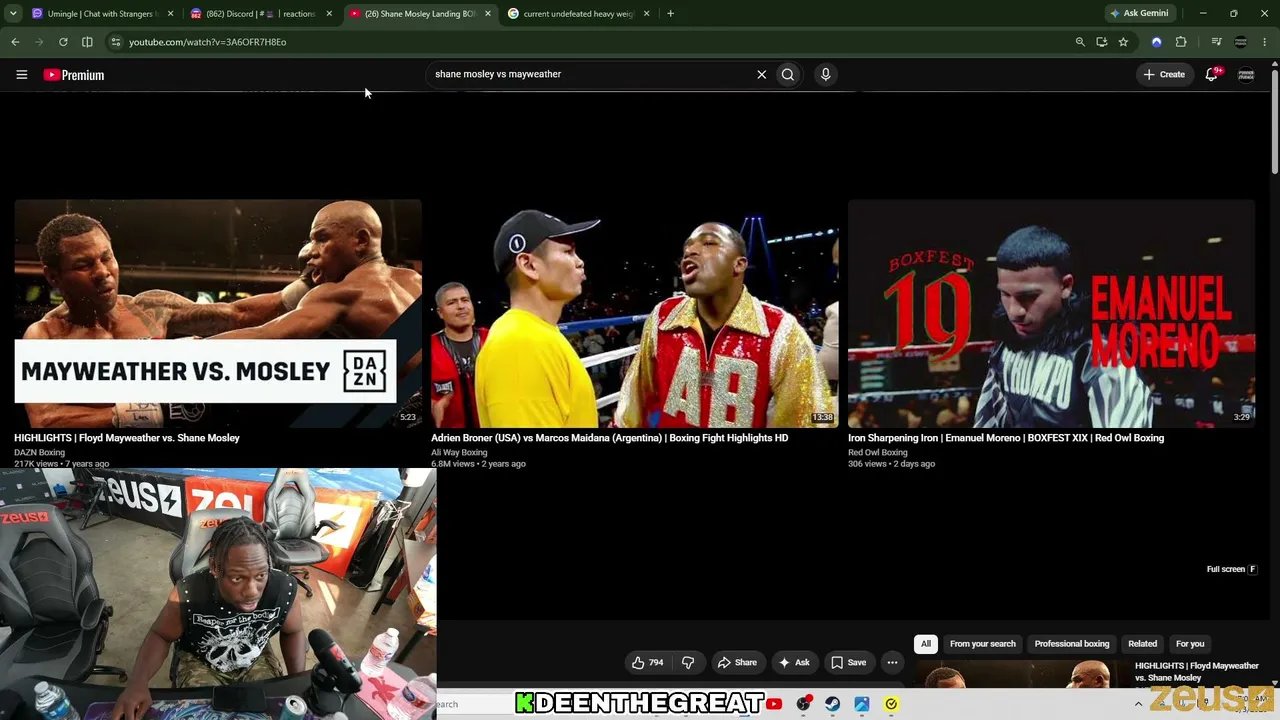The width and height of the screenshot is (1280, 720).
Task: Clear the YouTube search box text
Action: (762, 74)
